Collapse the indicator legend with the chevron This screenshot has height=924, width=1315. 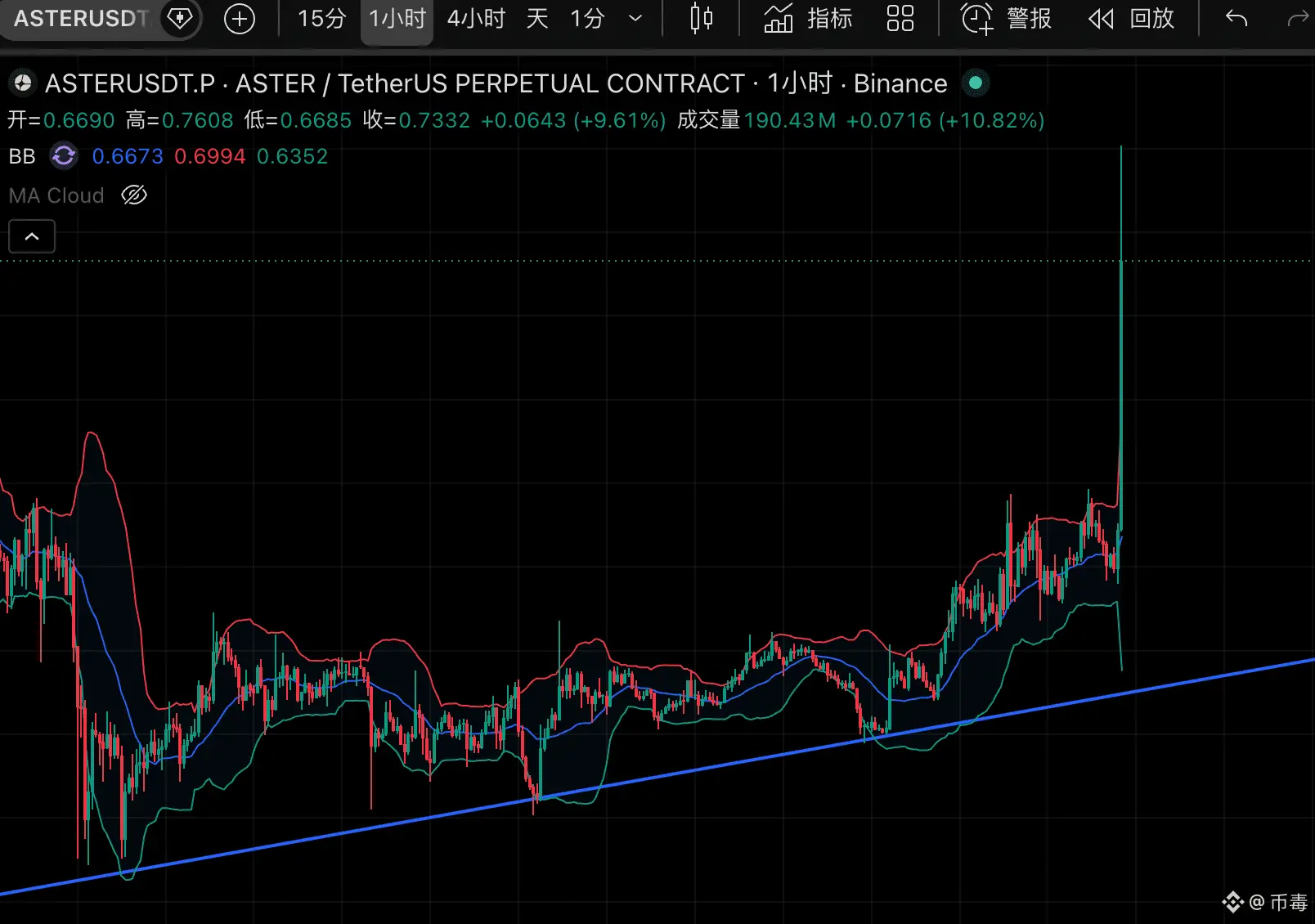click(32, 236)
